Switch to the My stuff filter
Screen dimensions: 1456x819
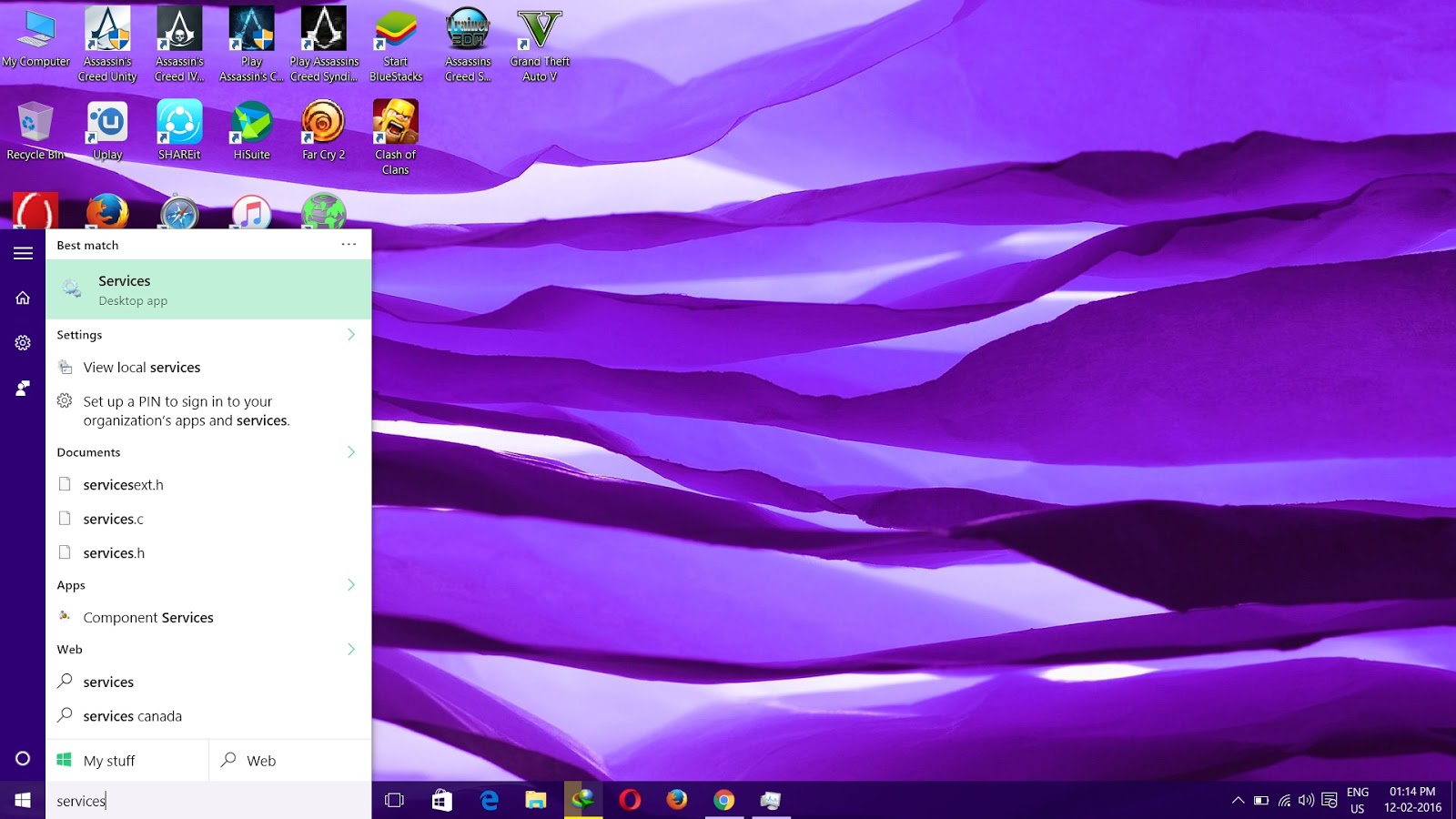[127, 761]
